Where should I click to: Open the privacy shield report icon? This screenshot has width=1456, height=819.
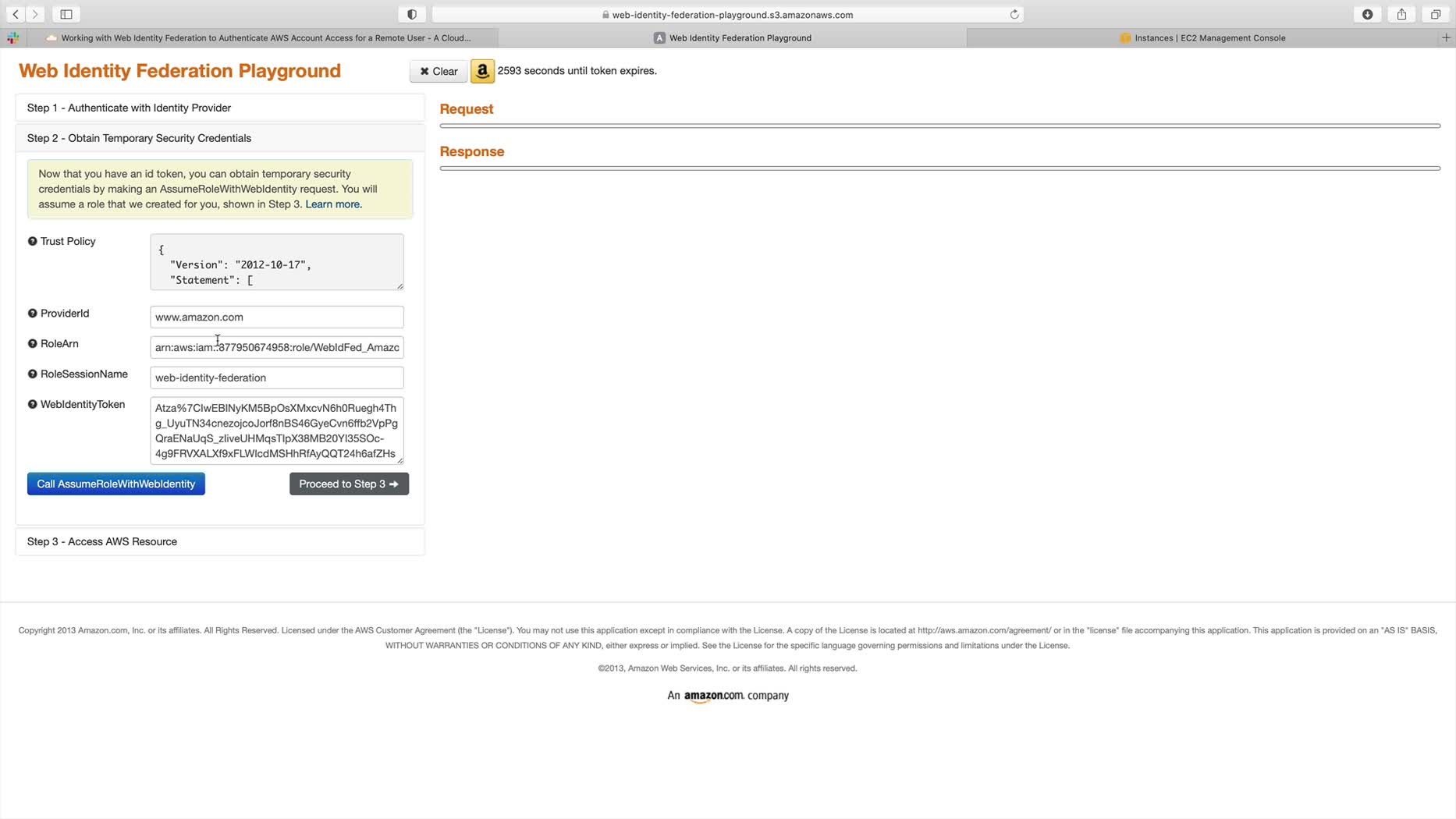click(412, 14)
